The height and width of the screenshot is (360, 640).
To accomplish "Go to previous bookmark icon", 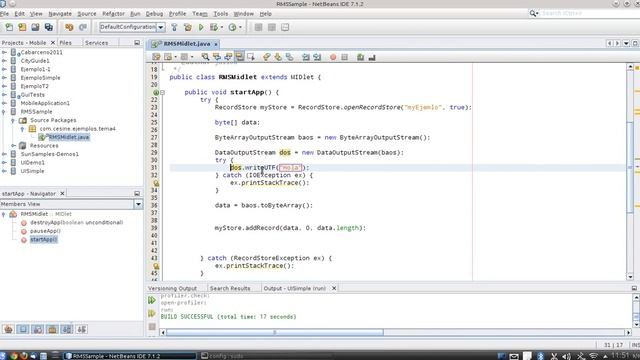I will (267, 57).
